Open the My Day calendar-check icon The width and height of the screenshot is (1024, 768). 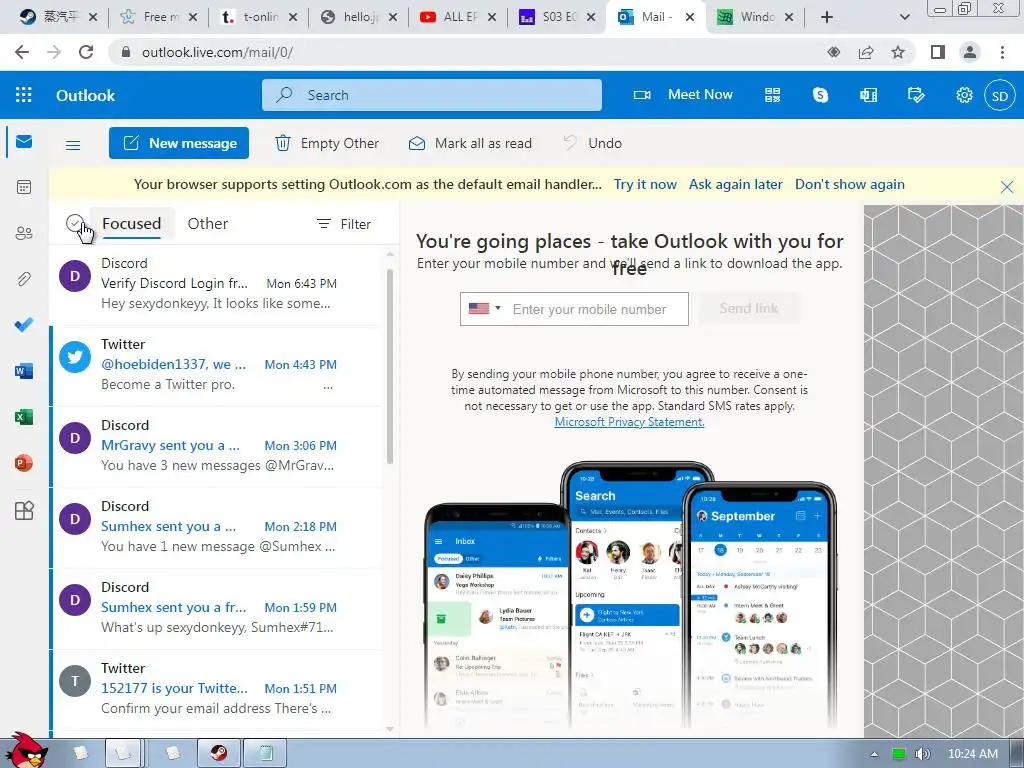coord(916,95)
